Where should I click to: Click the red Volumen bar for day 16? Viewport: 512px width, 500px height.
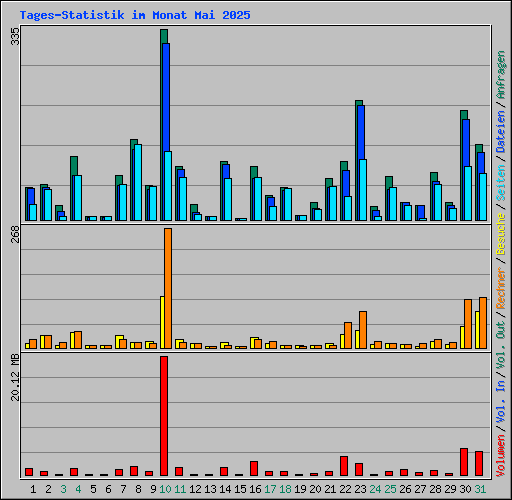tap(254, 468)
